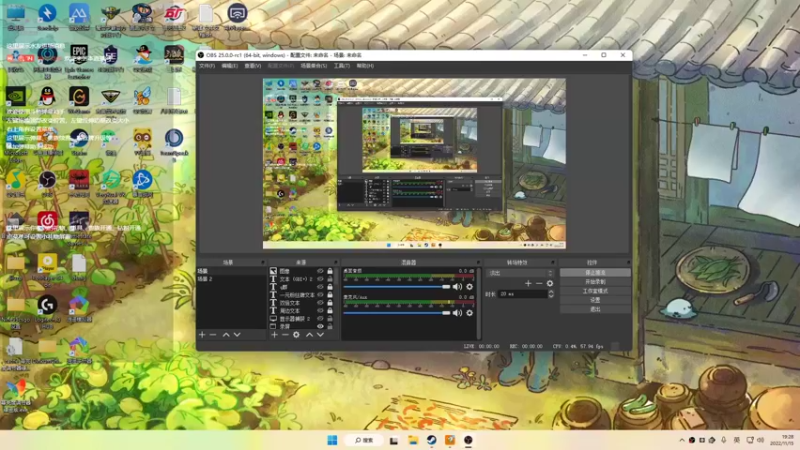Toggle visibility of 一元粉丝牌文本 source
Viewport: 800px width, 450px height.
[x=320, y=295]
